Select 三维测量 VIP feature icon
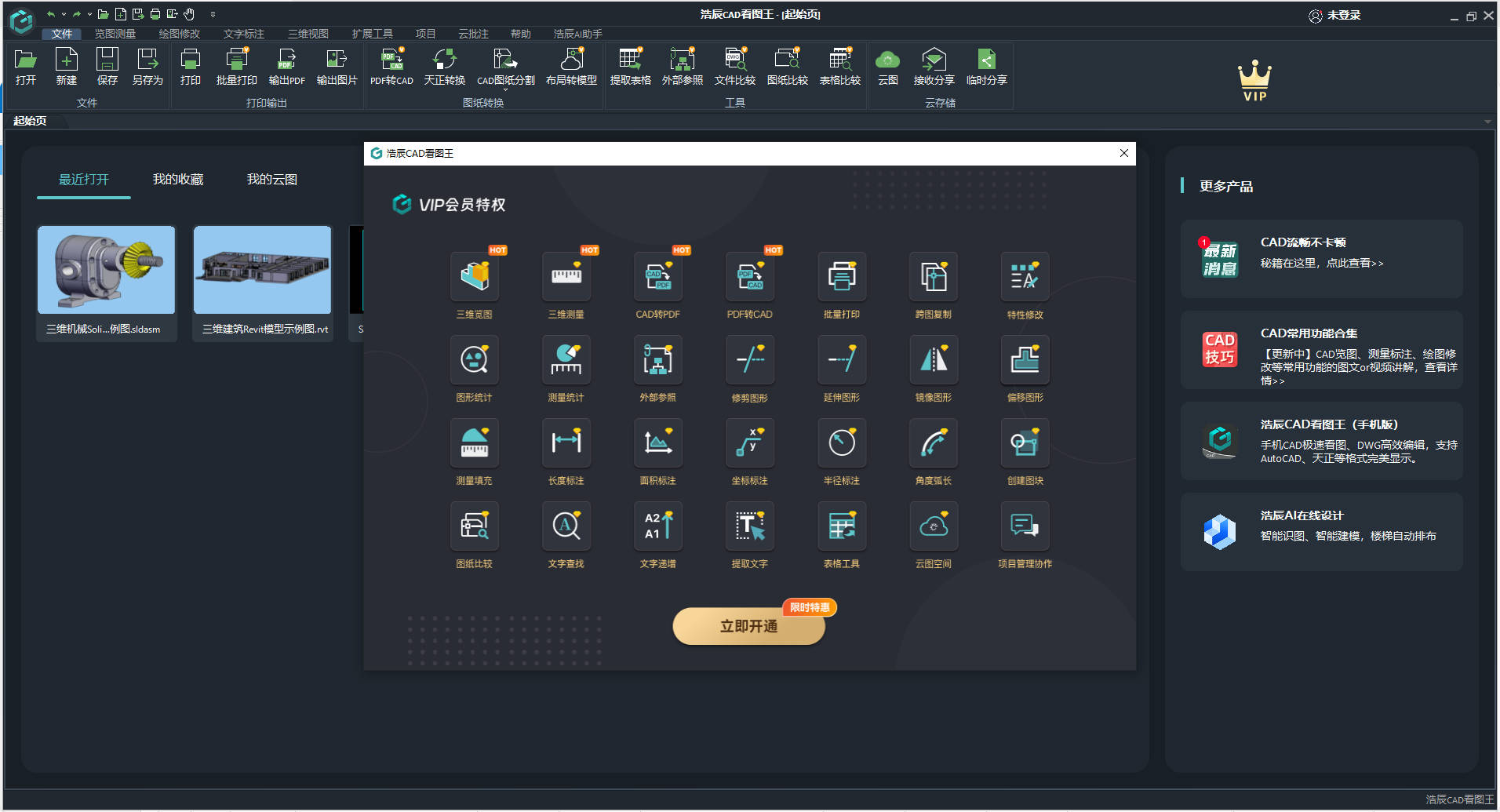 tap(566, 276)
